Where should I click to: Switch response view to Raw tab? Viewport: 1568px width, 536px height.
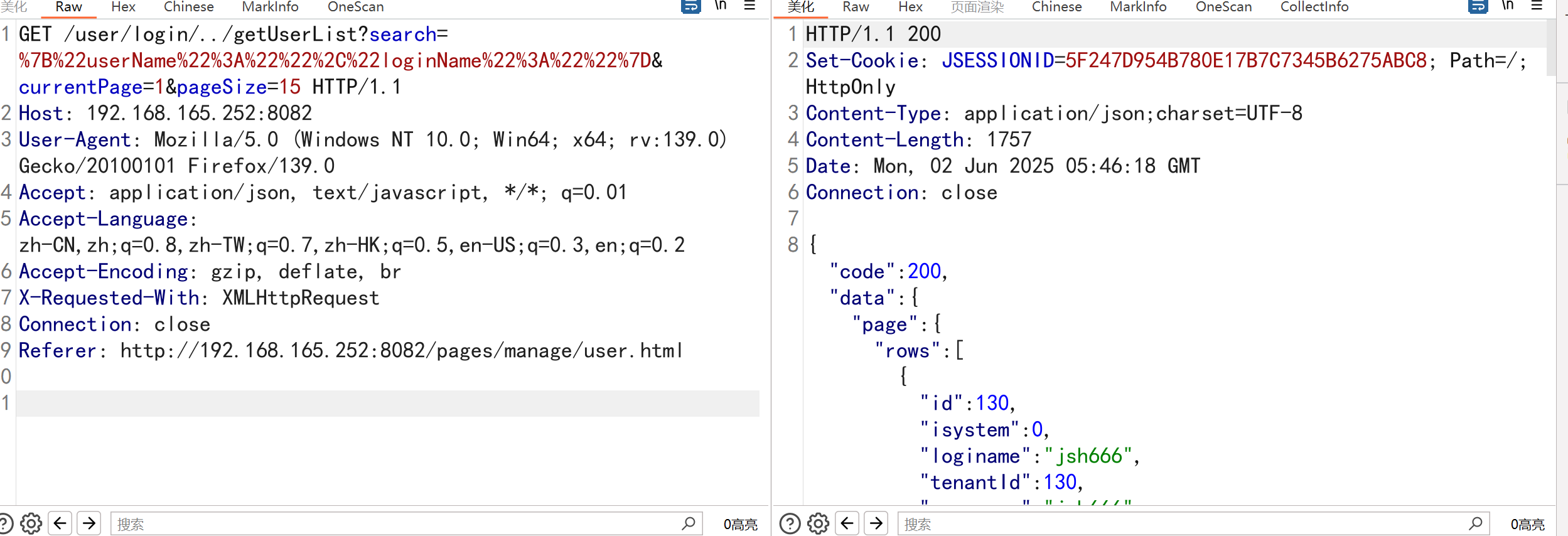856,7
